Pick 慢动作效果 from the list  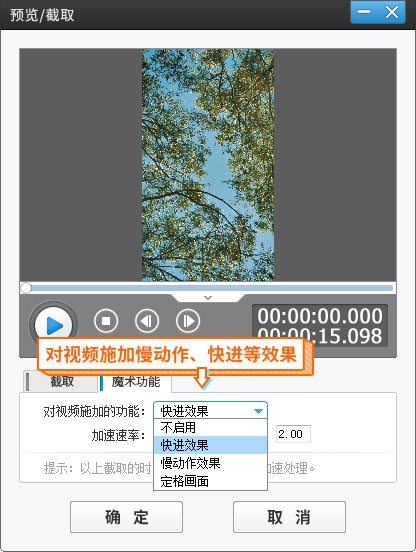[210, 463]
